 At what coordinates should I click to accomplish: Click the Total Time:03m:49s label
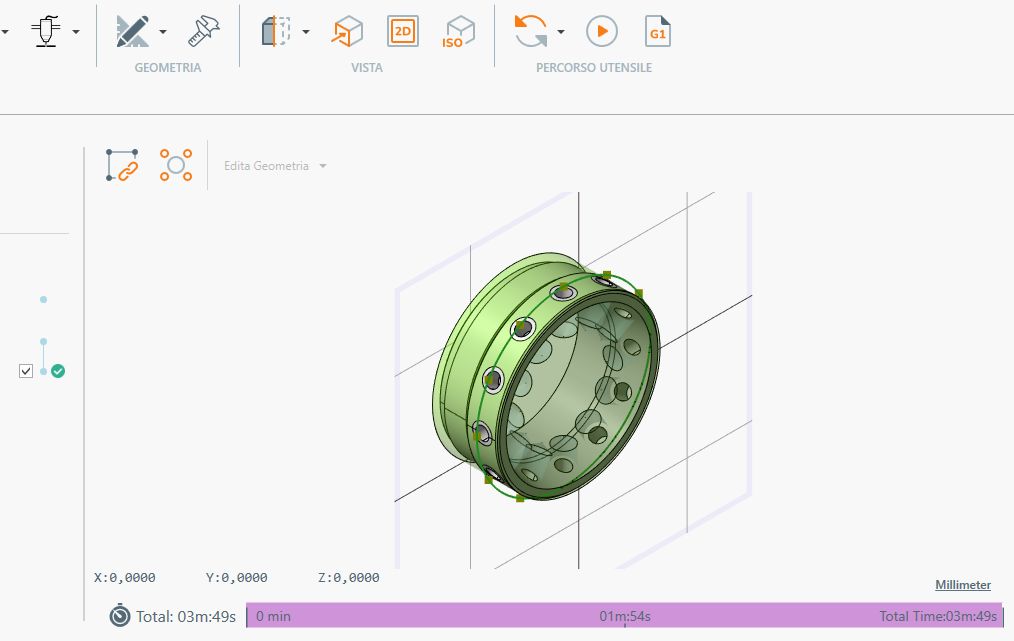click(x=938, y=616)
